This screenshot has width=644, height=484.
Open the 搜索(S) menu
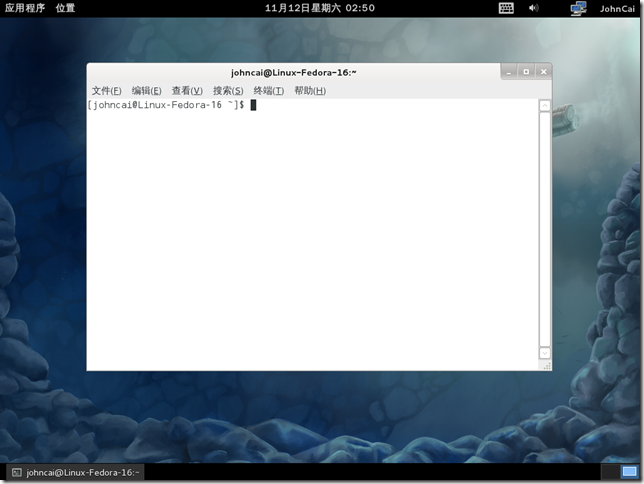click(228, 91)
